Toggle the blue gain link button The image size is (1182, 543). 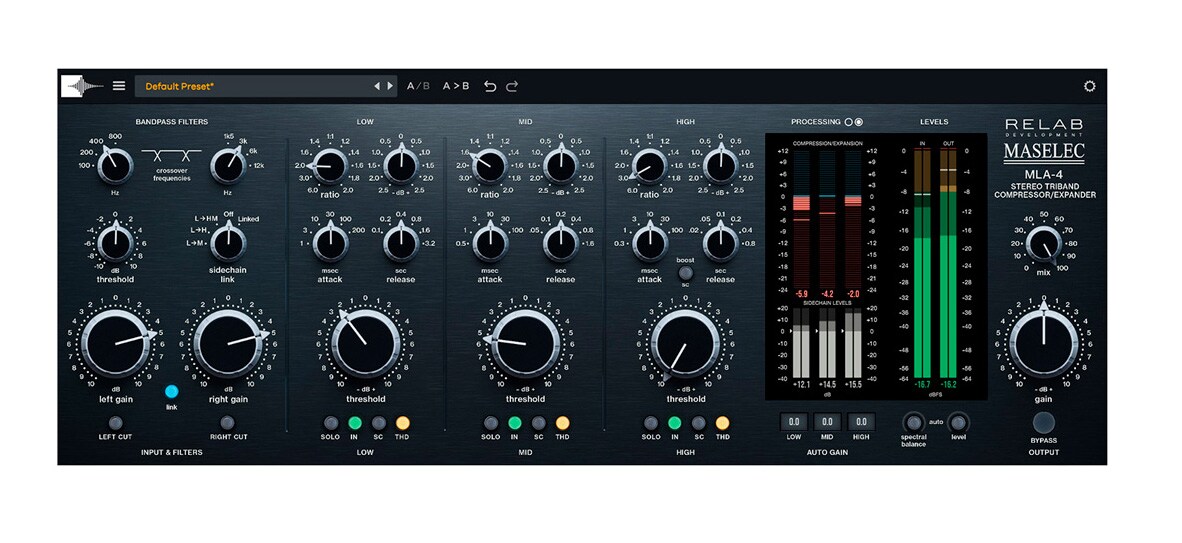[x=171, y=391]
